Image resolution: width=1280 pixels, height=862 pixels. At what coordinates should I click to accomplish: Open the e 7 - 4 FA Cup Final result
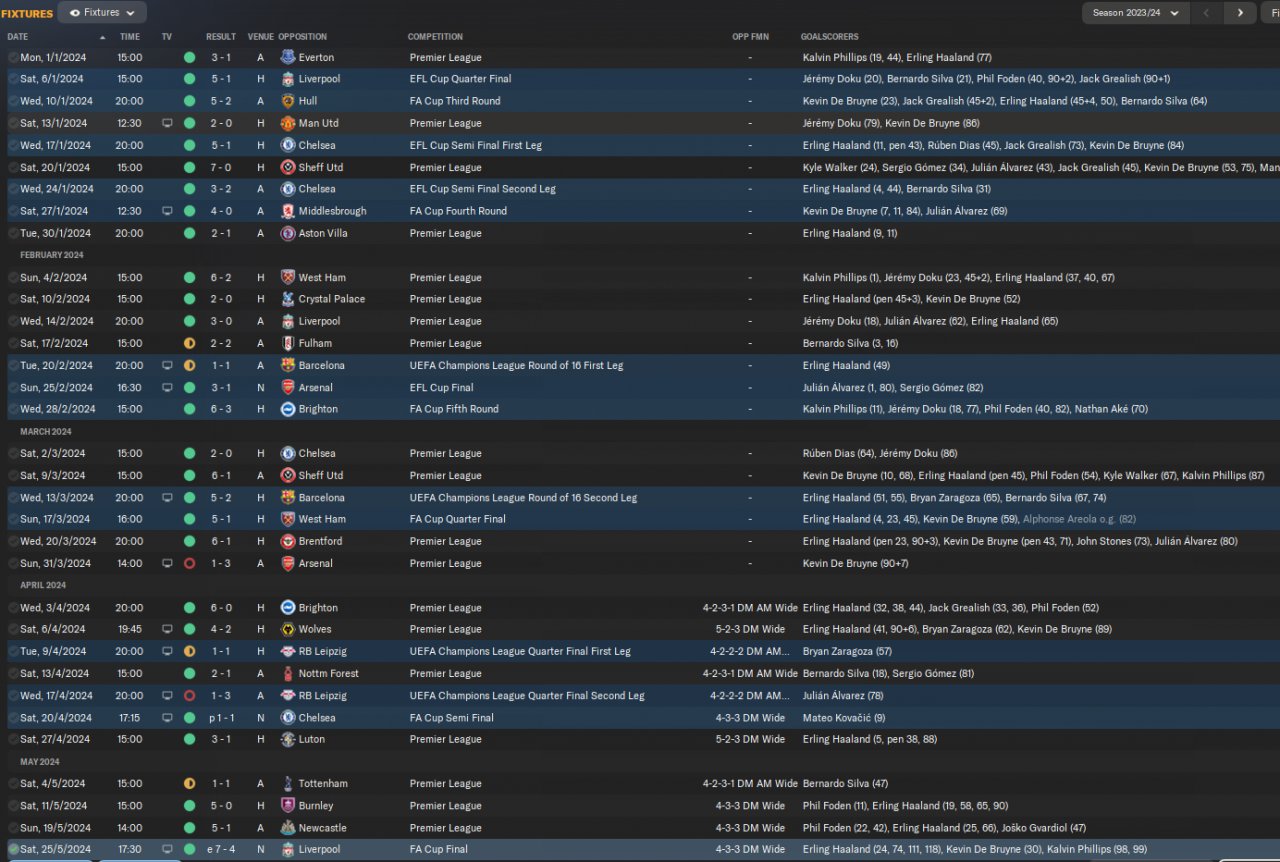tap(221, 849)
